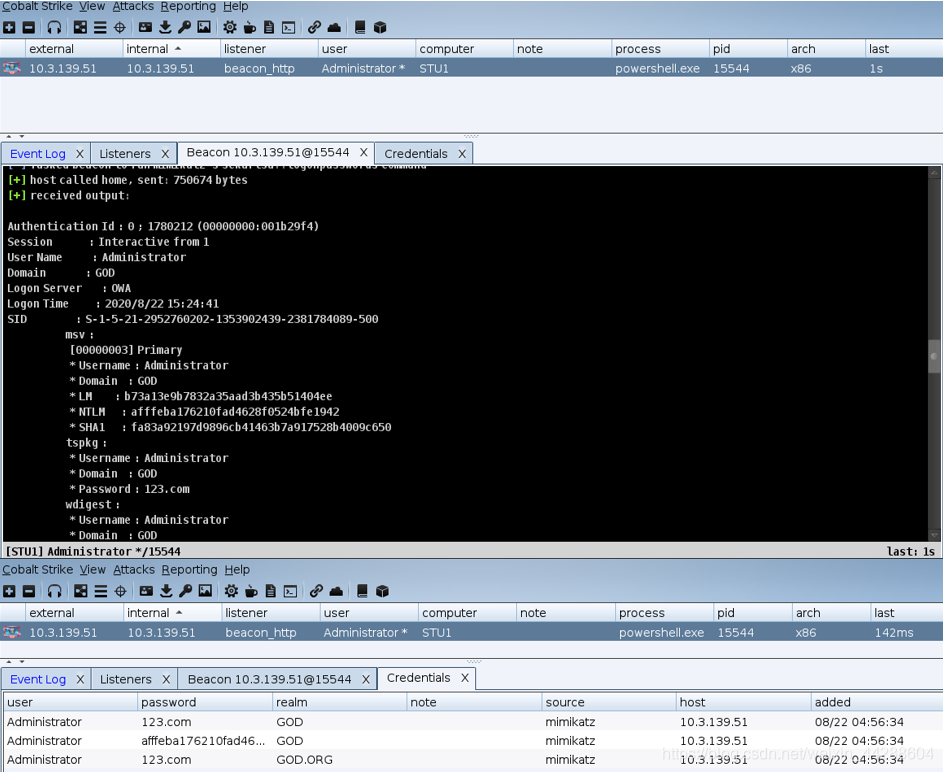Click Connect to team server plus icon, upper window
Image resolution: width=943 pixels, height=772 pixels.
click(10, 28)
